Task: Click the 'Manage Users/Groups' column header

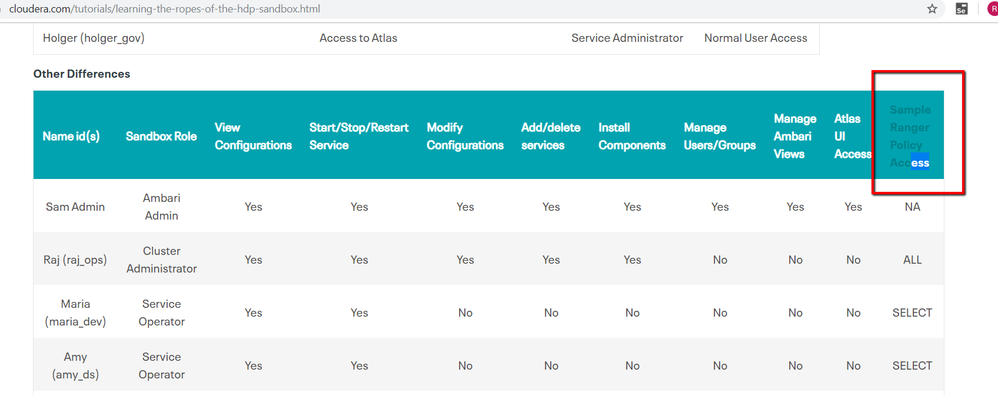Action: click(x=720, y=136)
